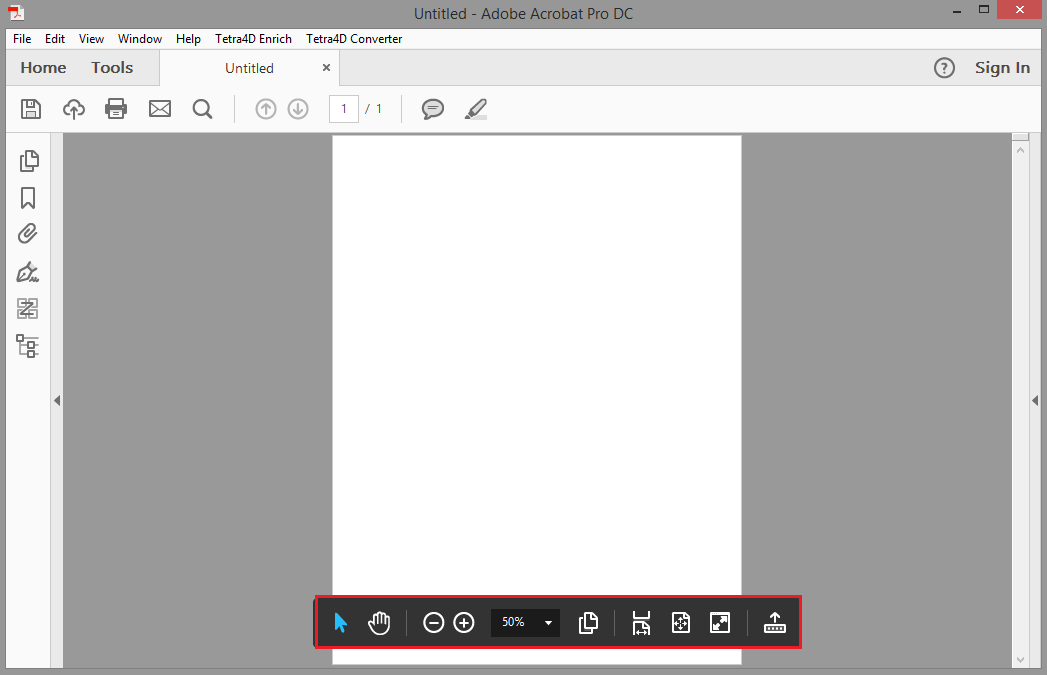The image size is (1047, 675).
Task: Switch to the Tools tab
Action: [112, 67]
